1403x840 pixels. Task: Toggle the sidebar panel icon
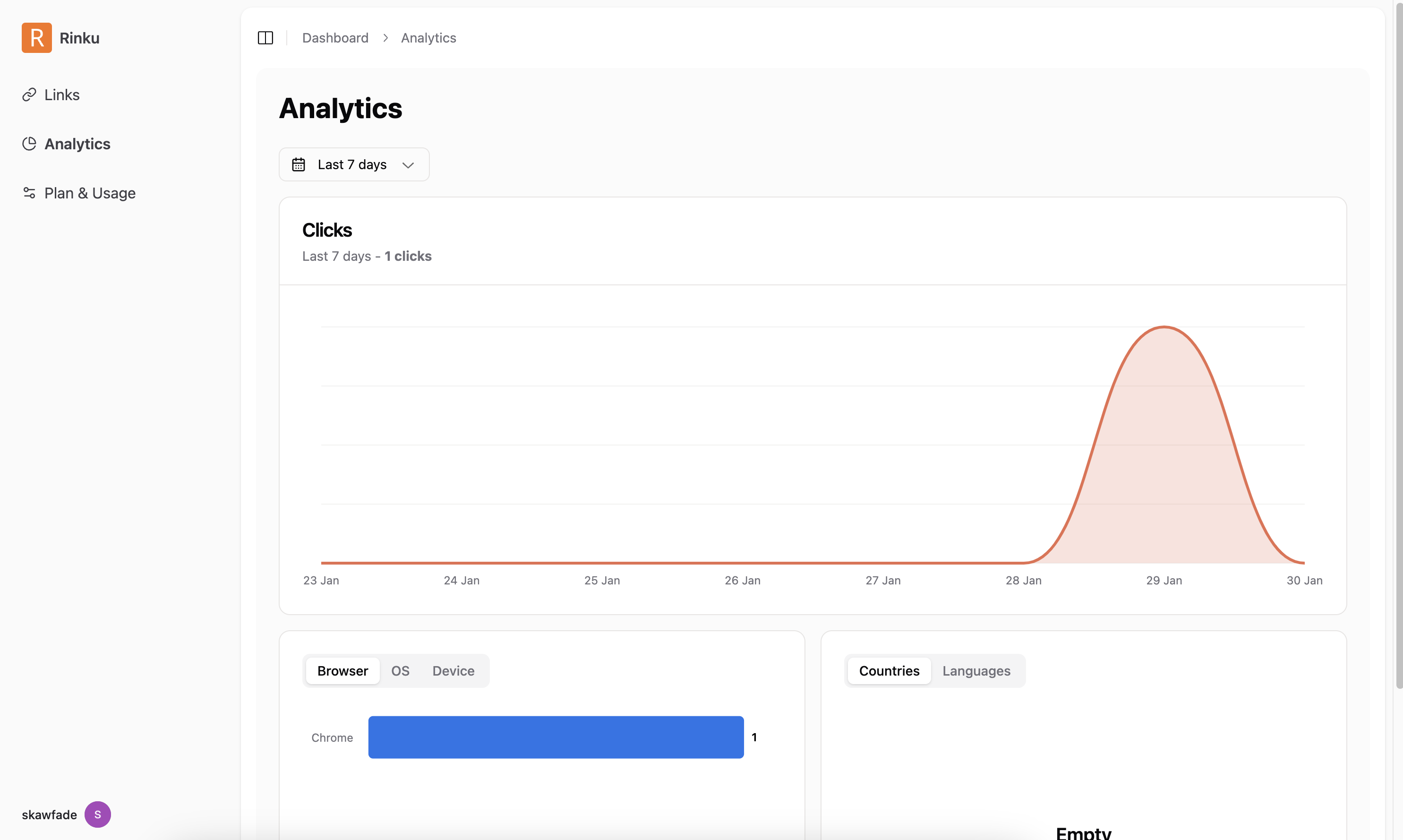pyautogui.click(x=265, y=38)
